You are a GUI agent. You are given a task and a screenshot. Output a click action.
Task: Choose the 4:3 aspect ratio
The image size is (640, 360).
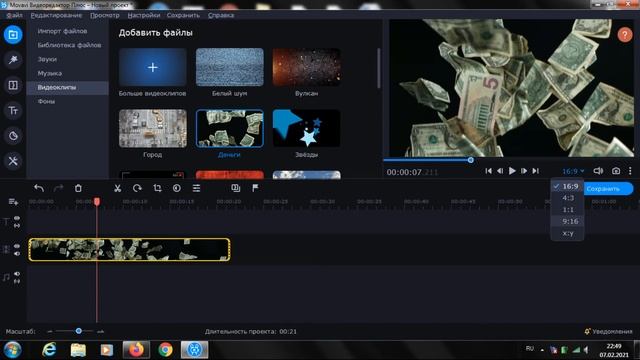click(567, 198)
